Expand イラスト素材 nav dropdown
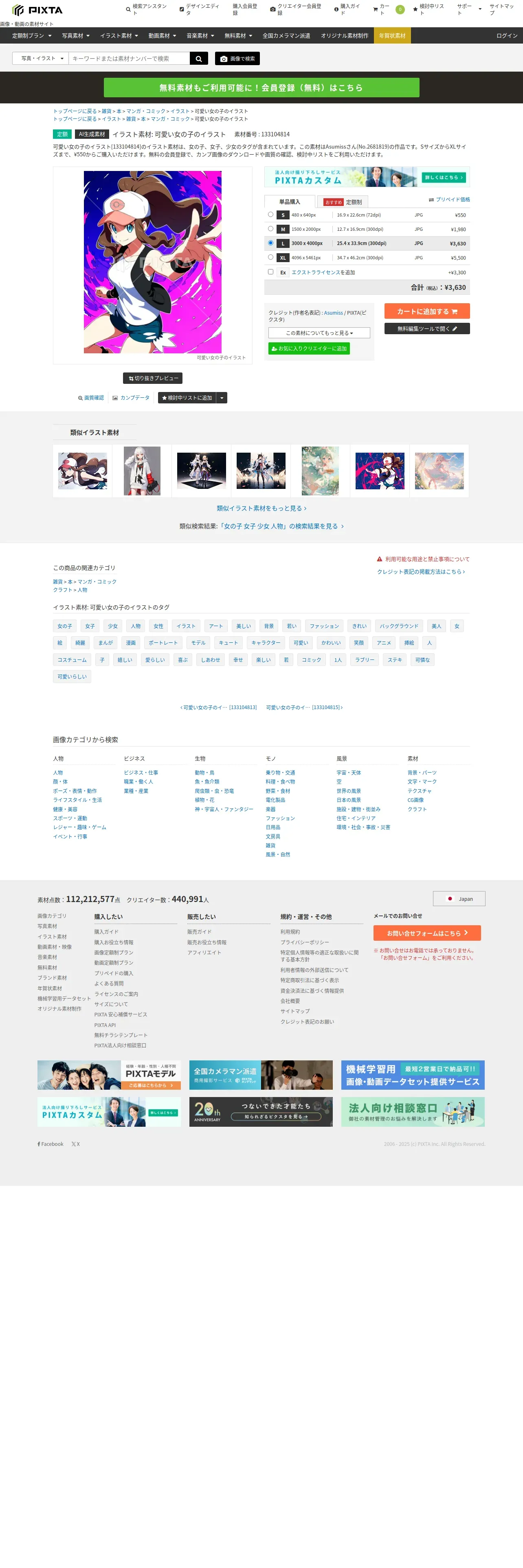 pos(119,36)
